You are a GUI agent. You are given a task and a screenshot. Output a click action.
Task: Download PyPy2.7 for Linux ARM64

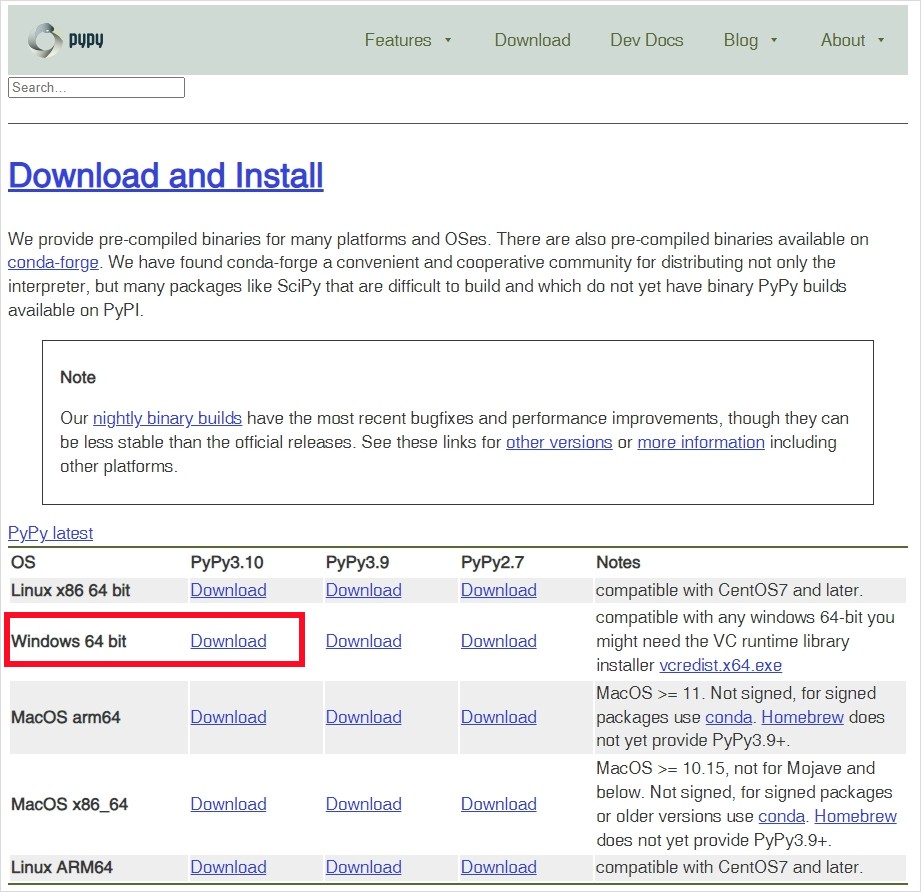point(499,867)
